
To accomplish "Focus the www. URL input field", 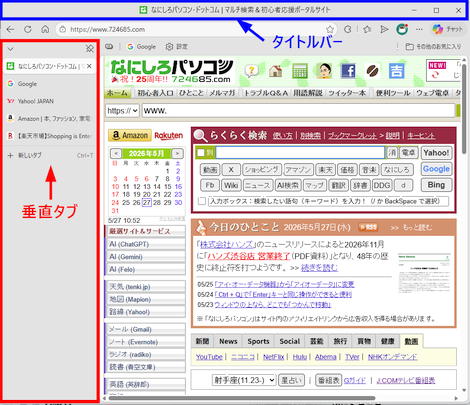I will (x=299, y=111).
